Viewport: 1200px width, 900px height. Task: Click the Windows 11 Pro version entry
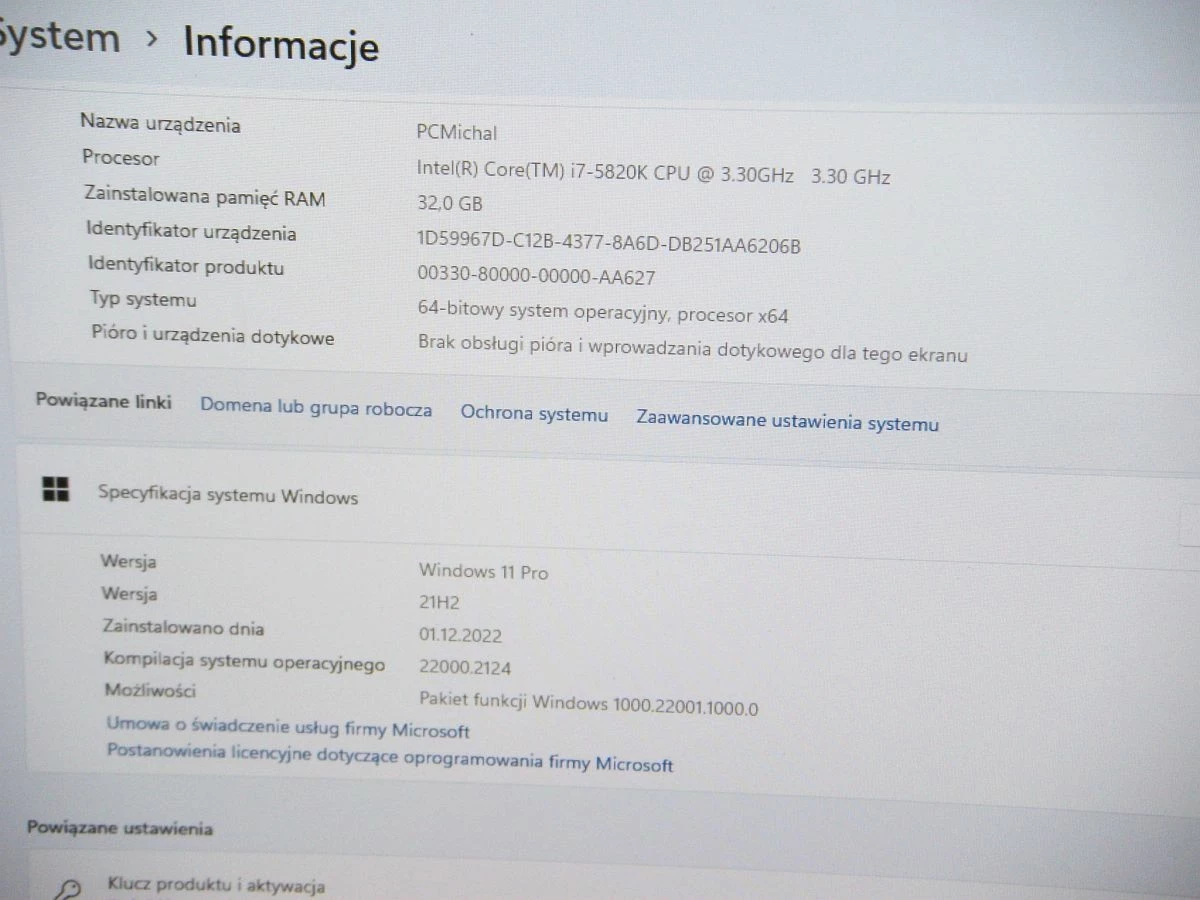(483, 572)
